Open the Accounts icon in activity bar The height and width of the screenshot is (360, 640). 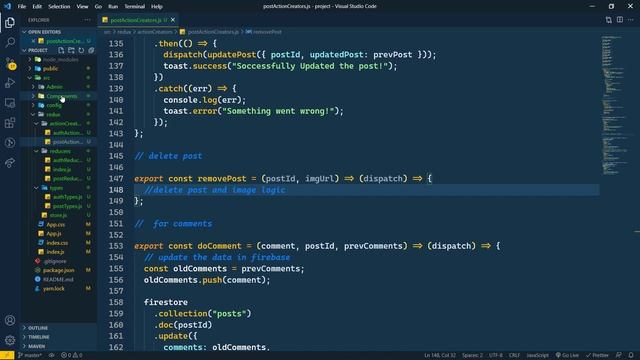(x=10, y=320)
